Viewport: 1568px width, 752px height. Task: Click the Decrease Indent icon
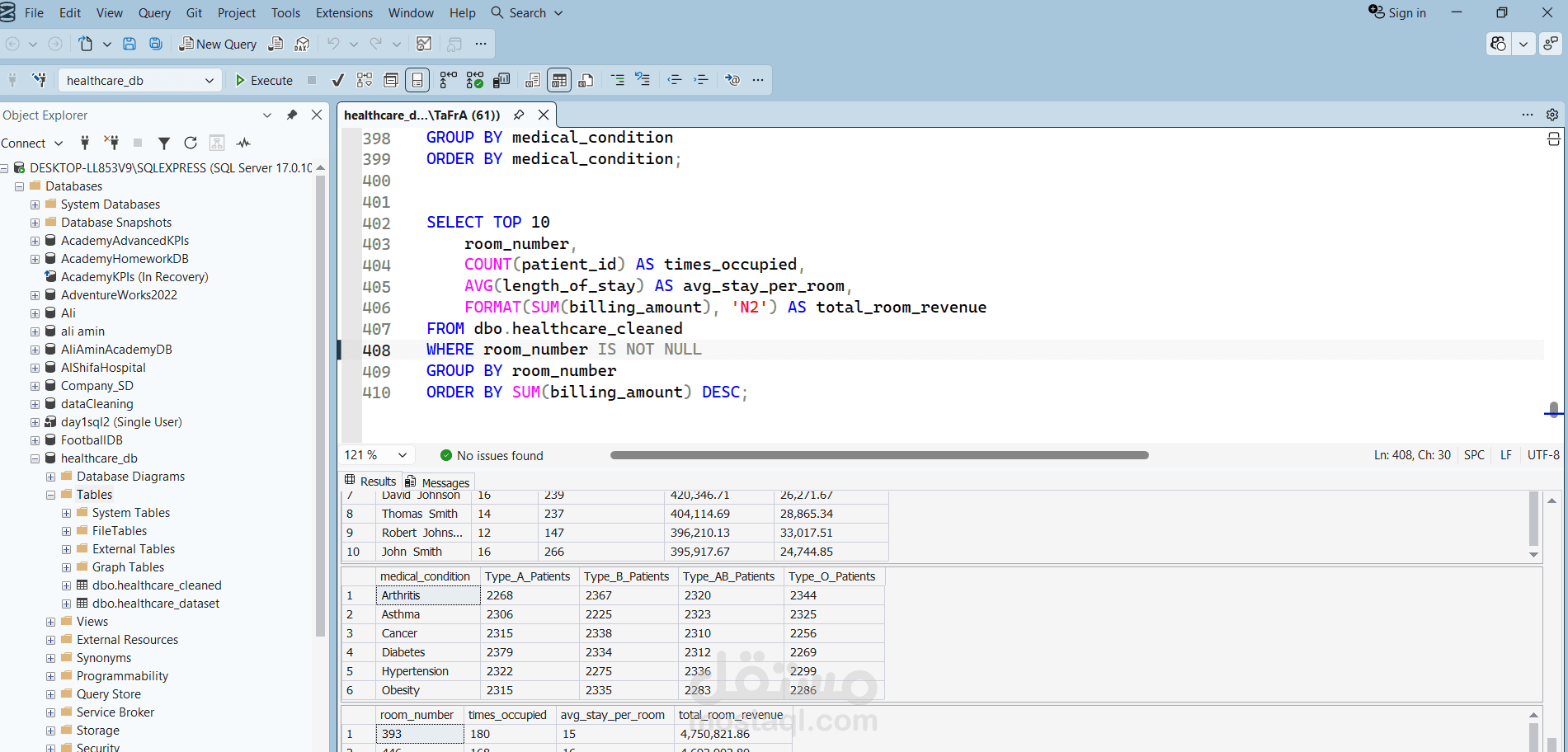[675, 80]
